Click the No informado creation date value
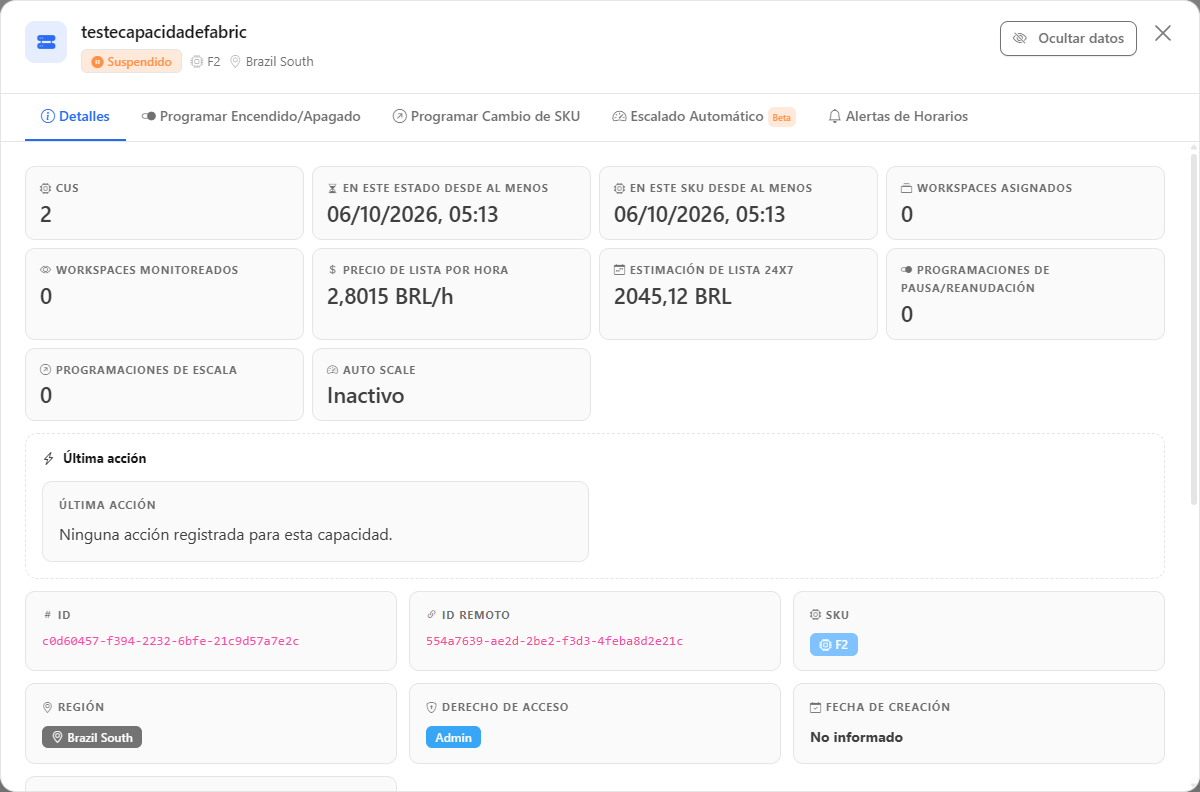 click(856, 737)
